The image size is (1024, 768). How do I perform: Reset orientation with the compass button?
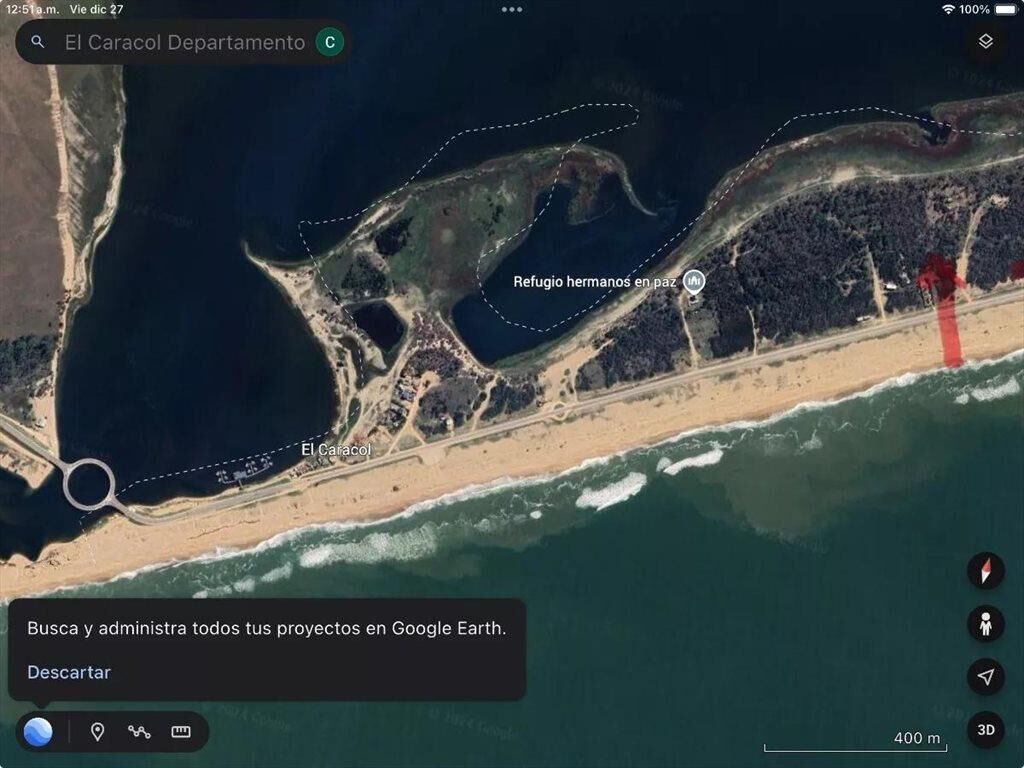click(x=985, y=571)
